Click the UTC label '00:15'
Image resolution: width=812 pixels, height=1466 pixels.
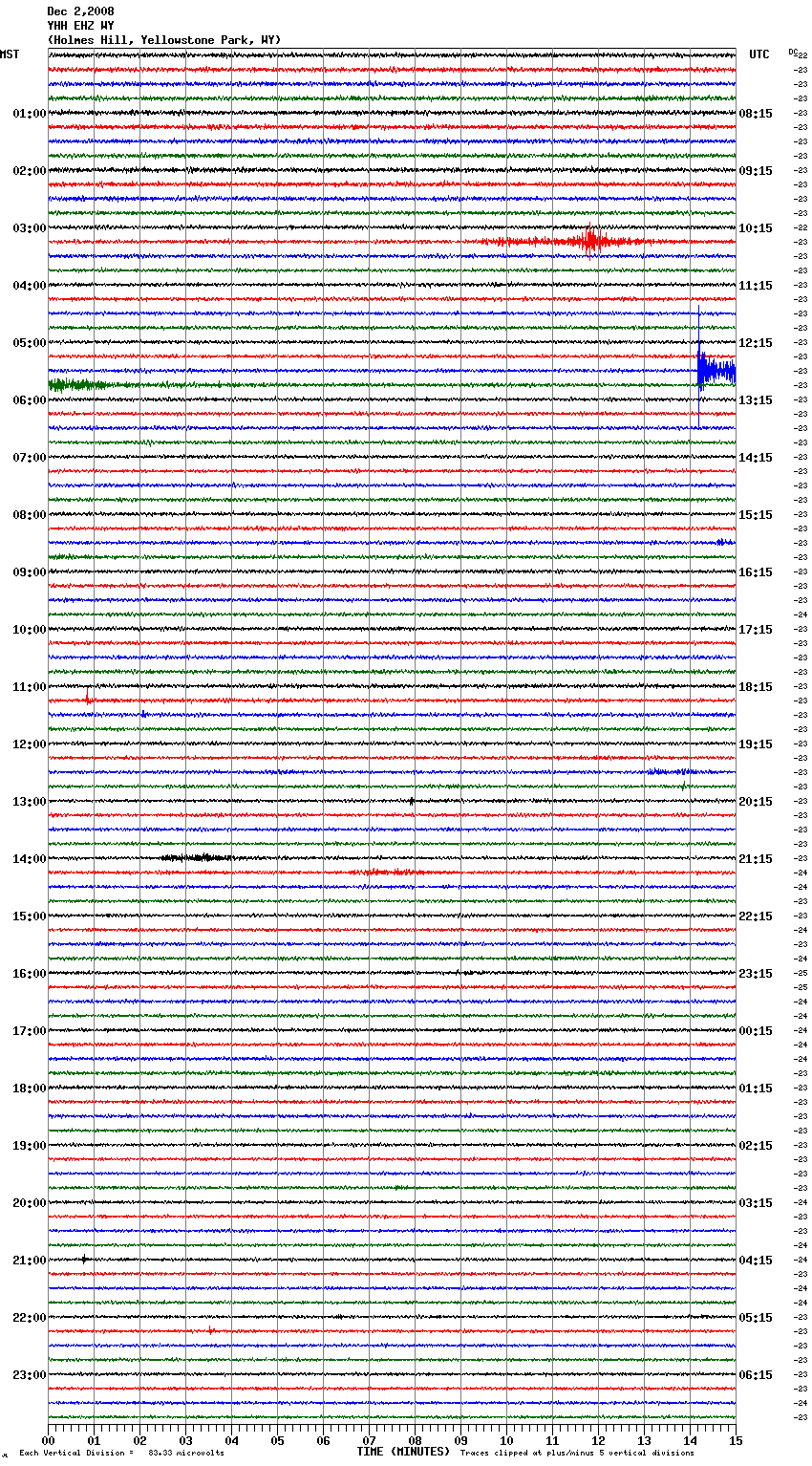(756, 1031)
